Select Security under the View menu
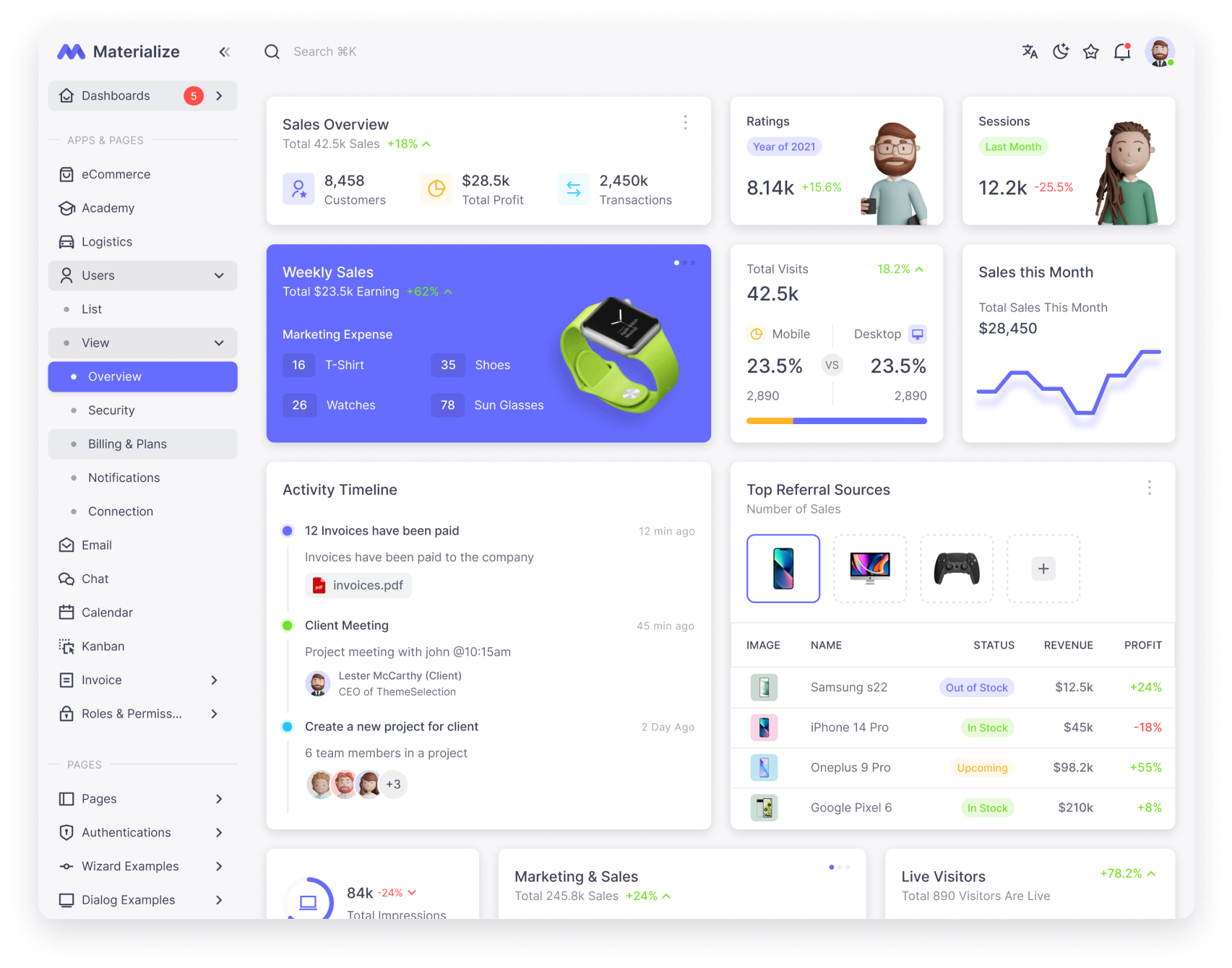This screenshot has width=1232, height=968. tap(111, 410)
